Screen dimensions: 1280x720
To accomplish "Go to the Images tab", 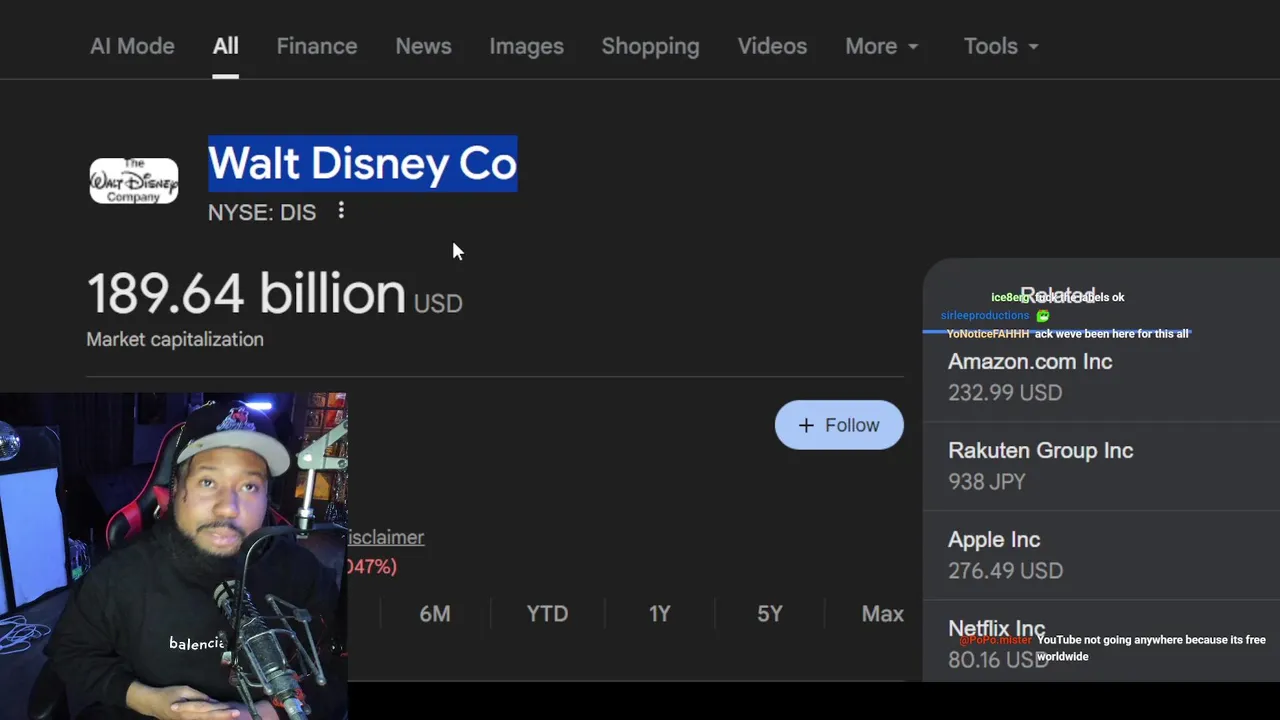I will click(526, 46).
